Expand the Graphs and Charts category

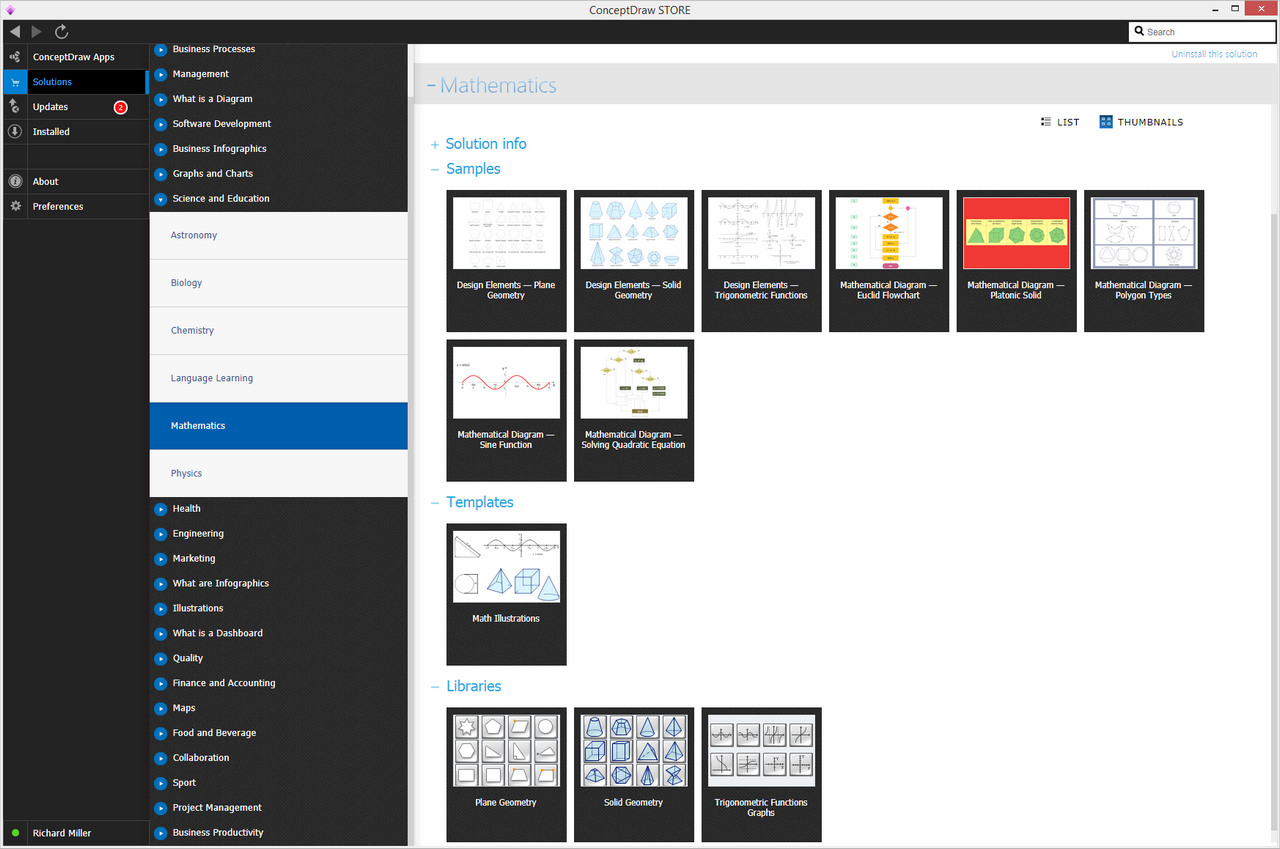(x=161, y=174)
